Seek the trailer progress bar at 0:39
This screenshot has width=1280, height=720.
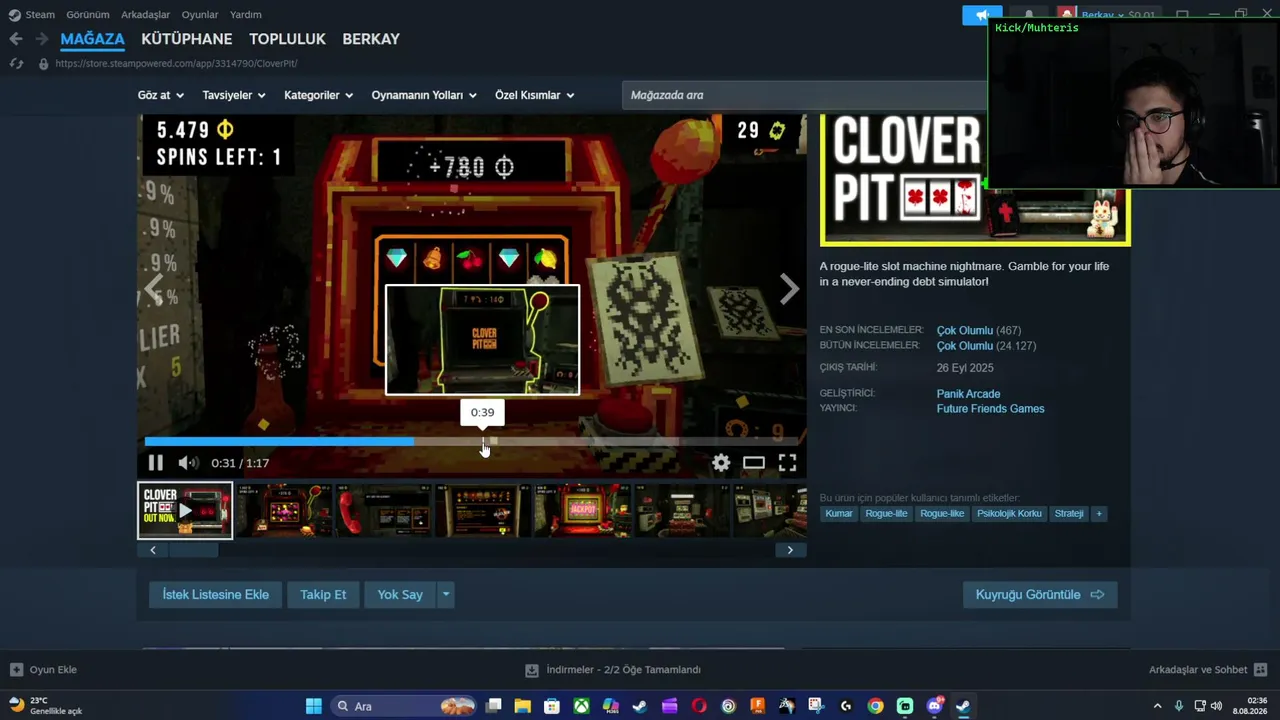(x=483, y=441)
